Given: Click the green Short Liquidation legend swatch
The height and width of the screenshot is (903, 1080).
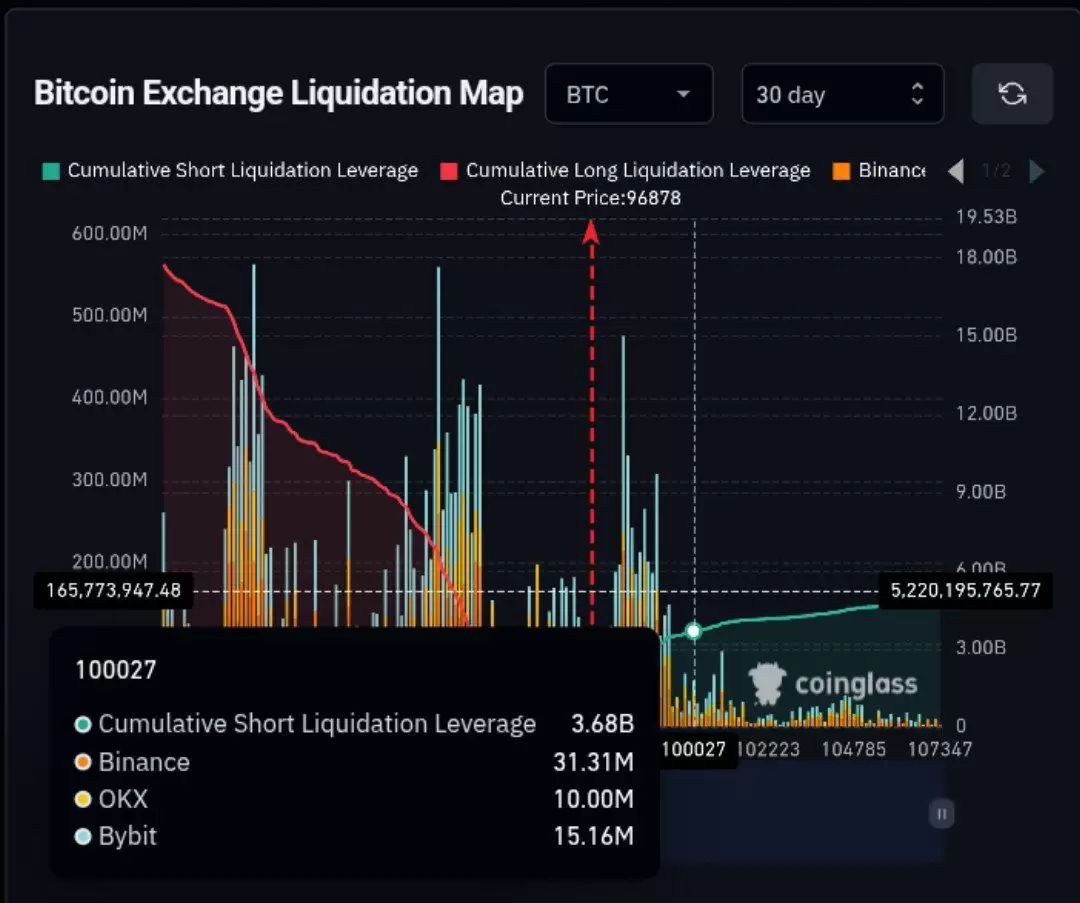Looking at the screenshot, I should [x=51, y=171].
